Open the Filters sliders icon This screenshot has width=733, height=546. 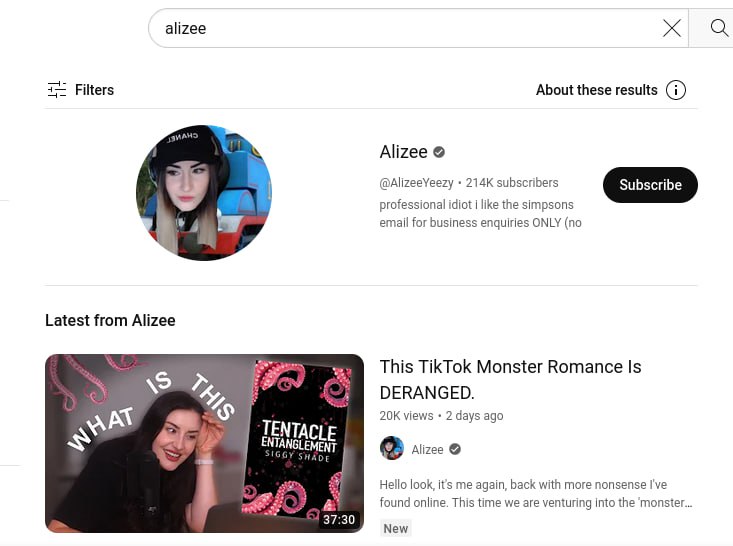point(57,90)
